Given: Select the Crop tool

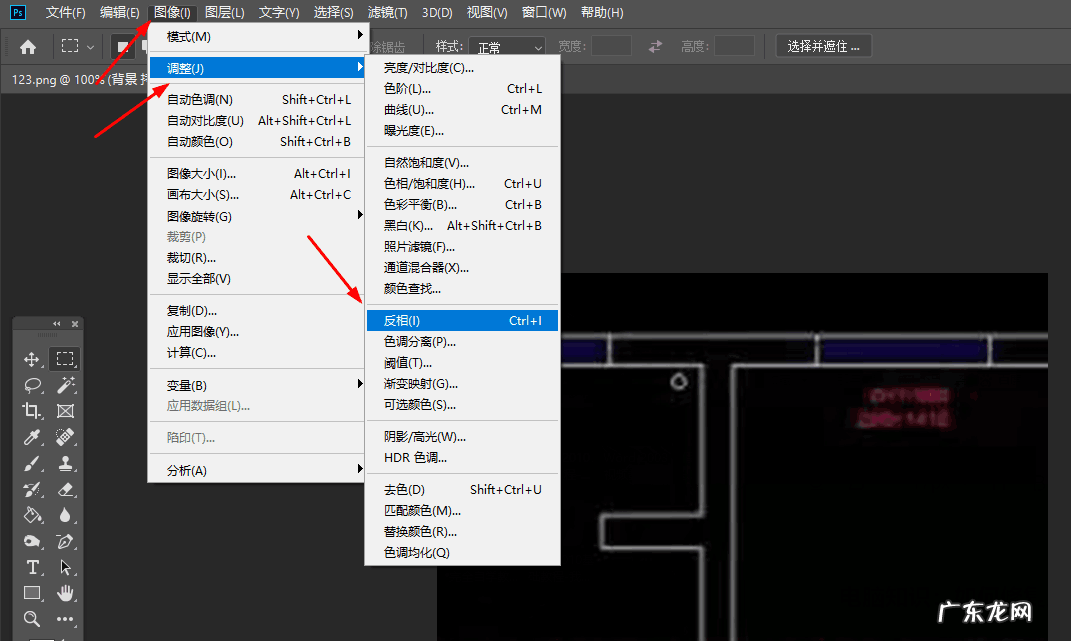Looking at the screenshot, I should [x=32, y=411].
